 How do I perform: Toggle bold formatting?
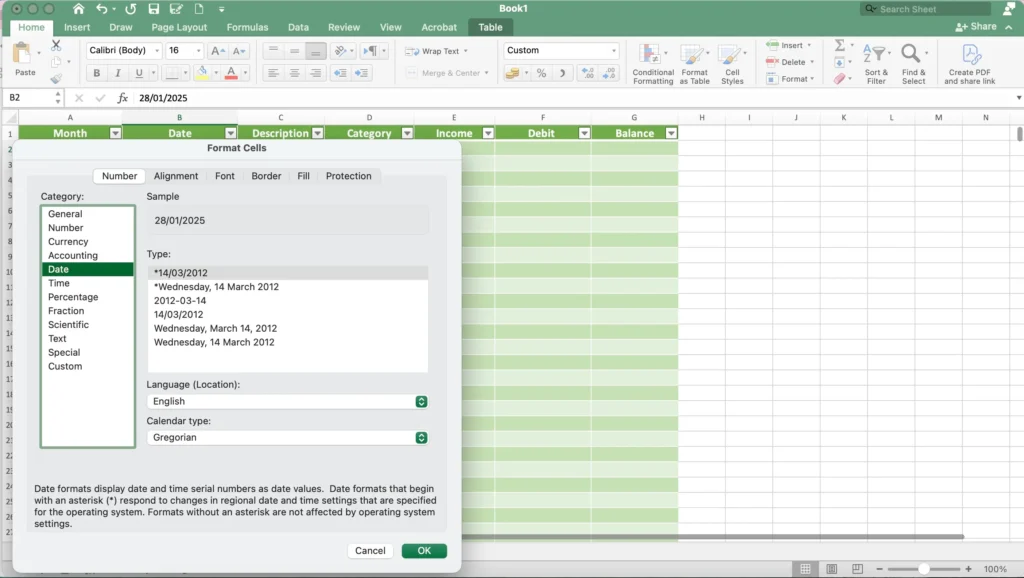point(96,73)
